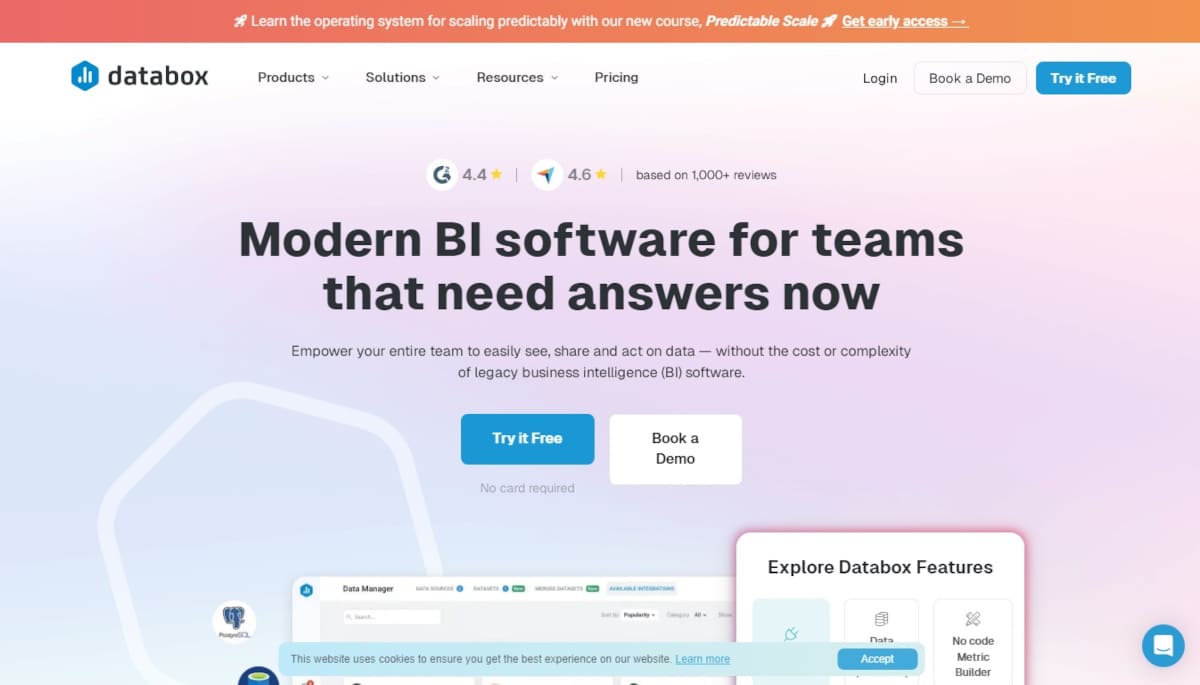Open Learn more link in cookie banner

coord(702,659)
